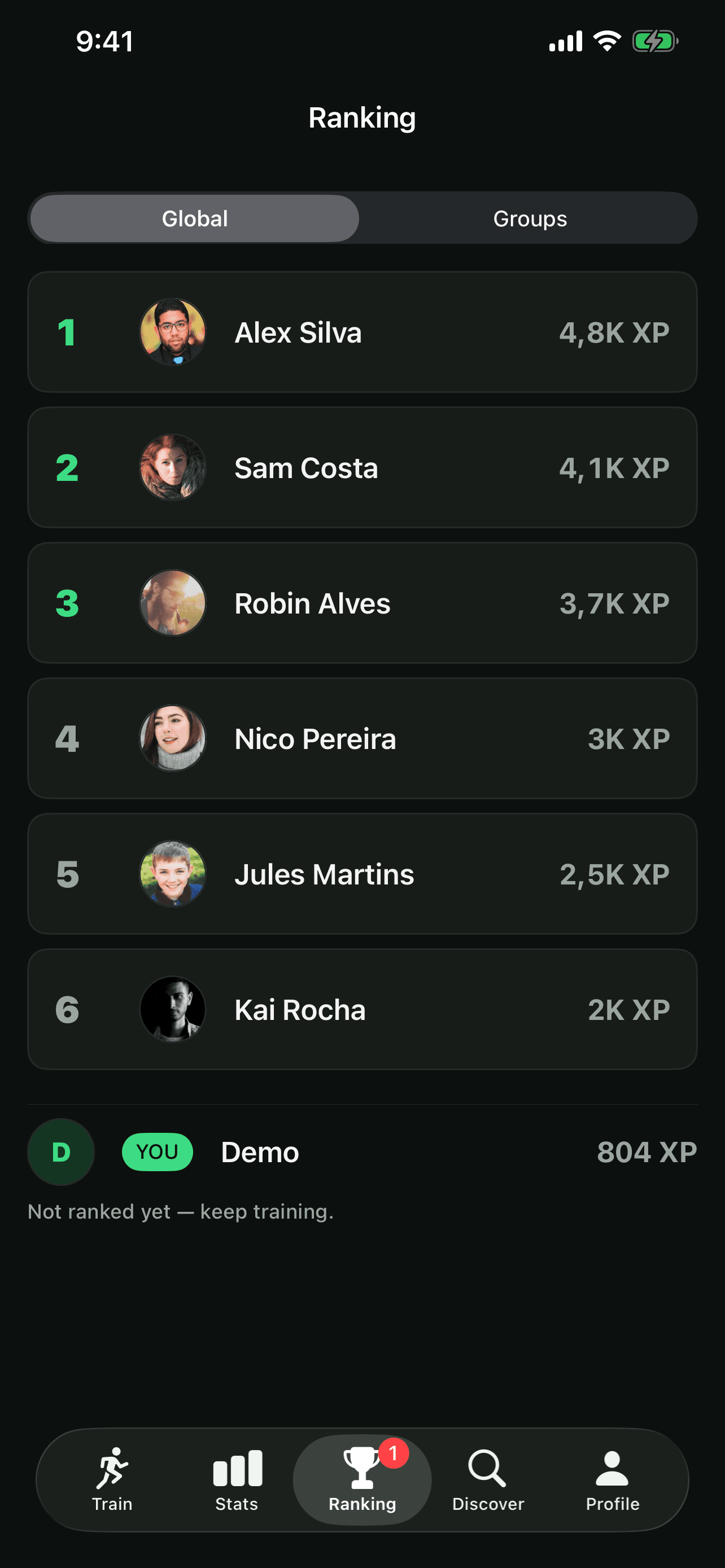Open the Stats bar chart icon
The height and width of the screenshot is (1568, 725).
(237, 1468)
